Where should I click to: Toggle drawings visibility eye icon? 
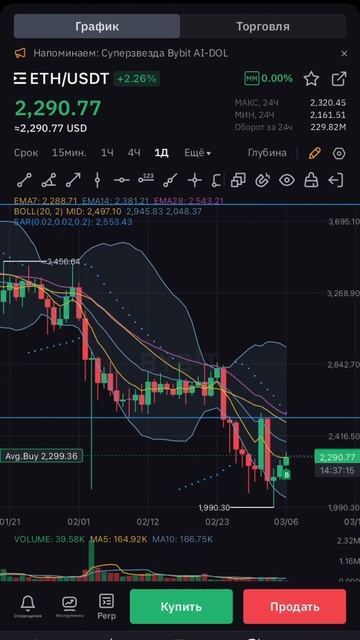(x=287, y=180)
